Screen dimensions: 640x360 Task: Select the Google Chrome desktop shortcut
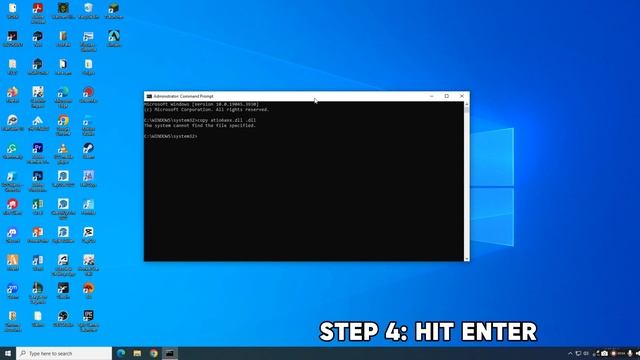[x=63, y=124]
